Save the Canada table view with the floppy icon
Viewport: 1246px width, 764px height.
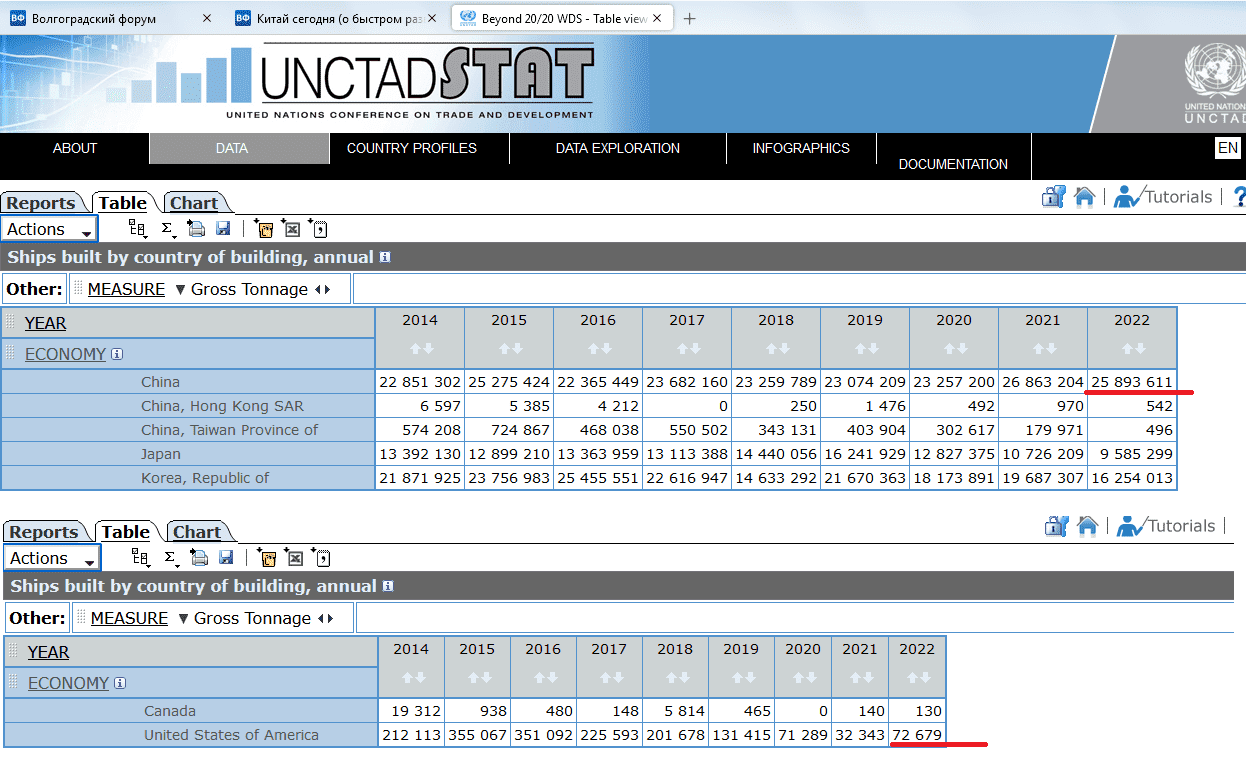coord(226,558)
